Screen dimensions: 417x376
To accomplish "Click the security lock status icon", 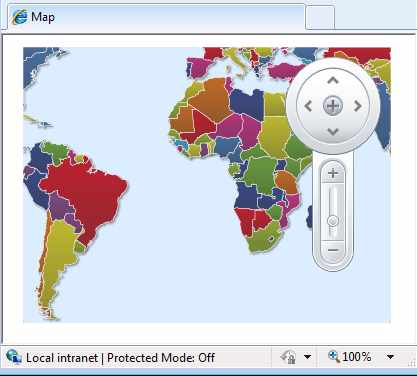I will (288, 357).
